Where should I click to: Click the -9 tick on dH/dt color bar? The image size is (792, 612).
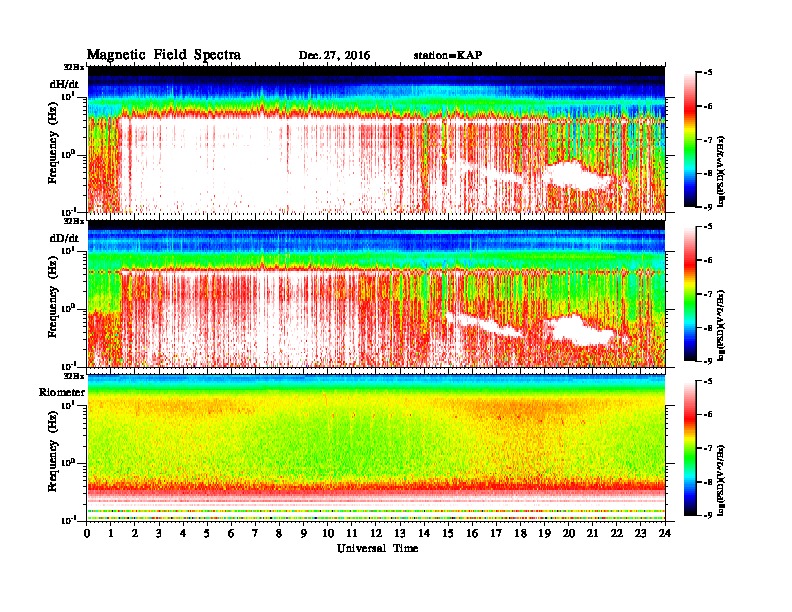pyautogui.click(x=708, y=207)
